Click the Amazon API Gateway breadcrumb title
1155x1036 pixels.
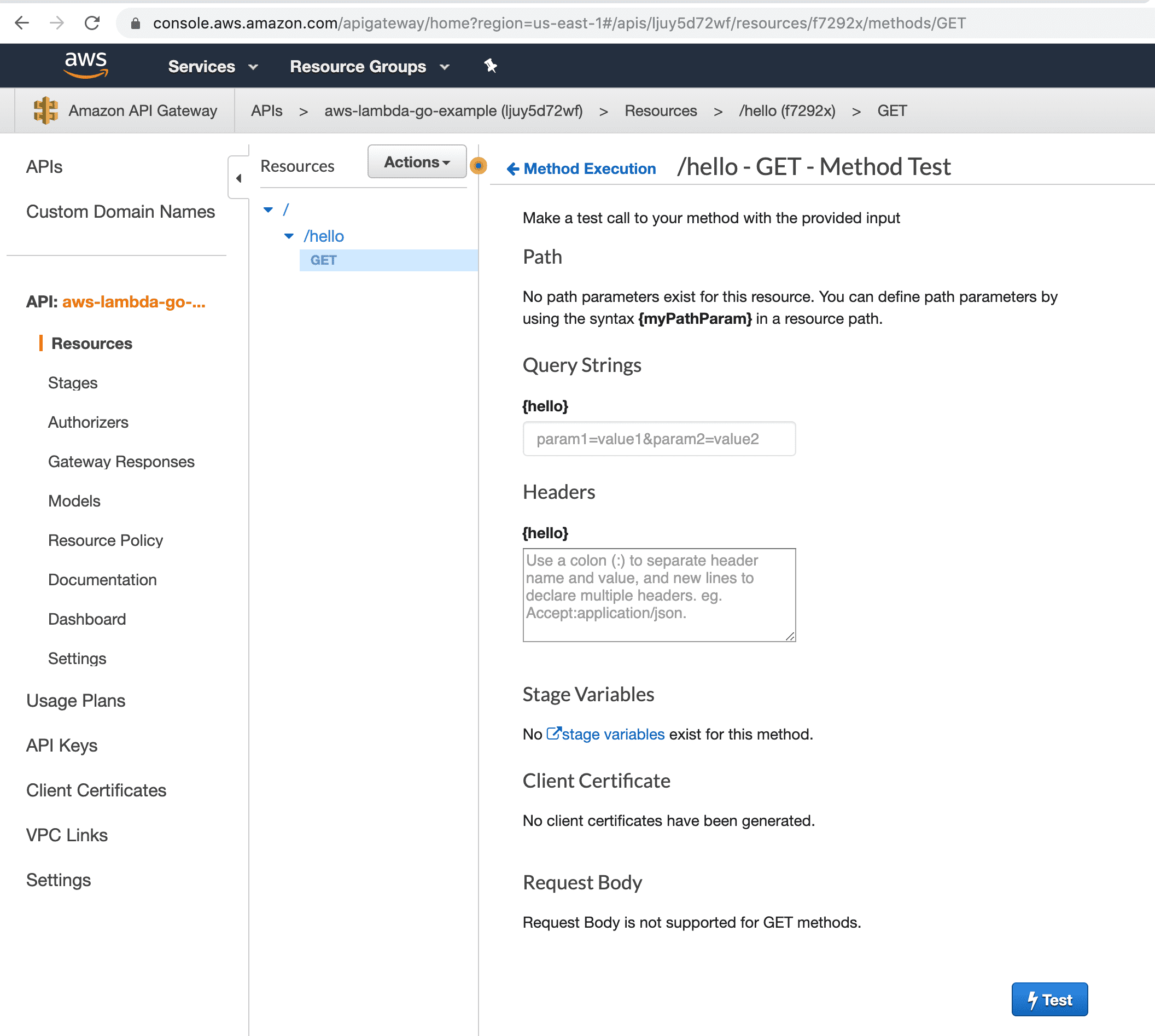[143, 110]
